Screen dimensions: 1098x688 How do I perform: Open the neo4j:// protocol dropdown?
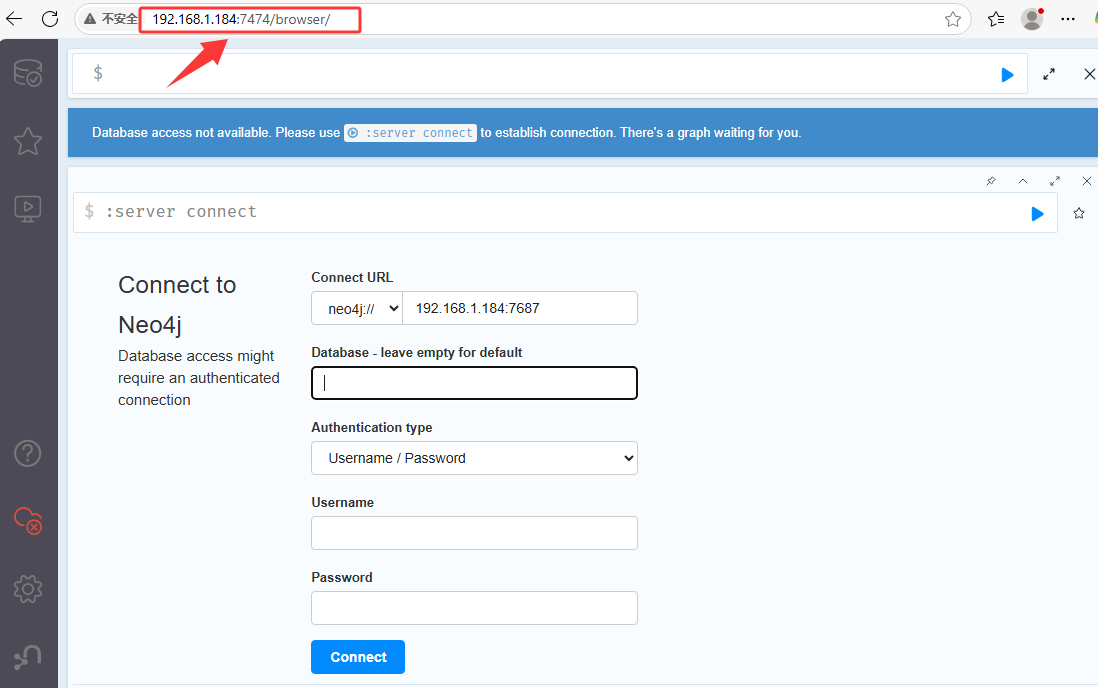(357, 308)
